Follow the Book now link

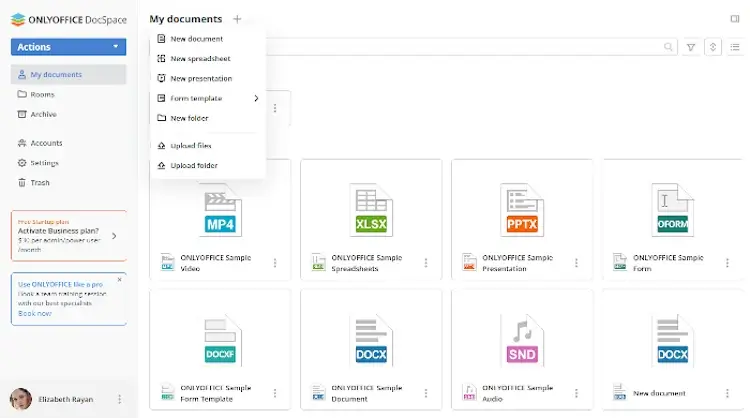[34, 313]
